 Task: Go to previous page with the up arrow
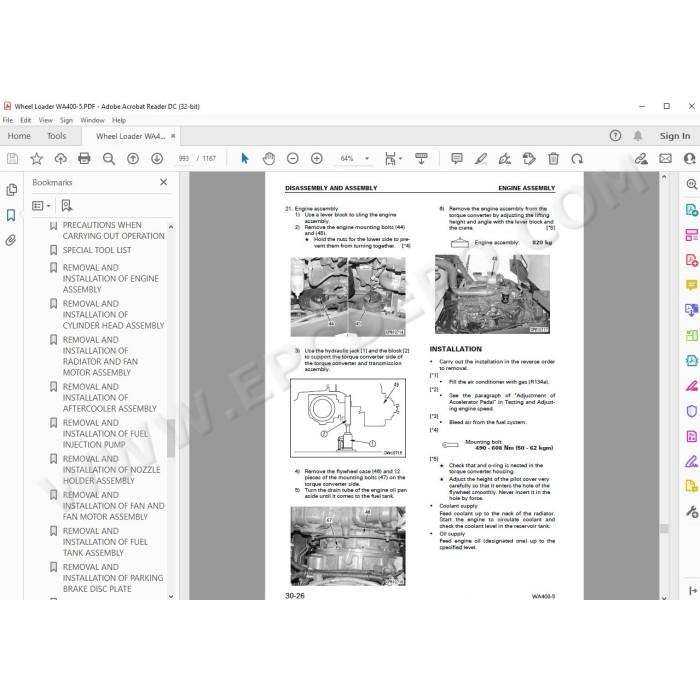tap(133, 158)
